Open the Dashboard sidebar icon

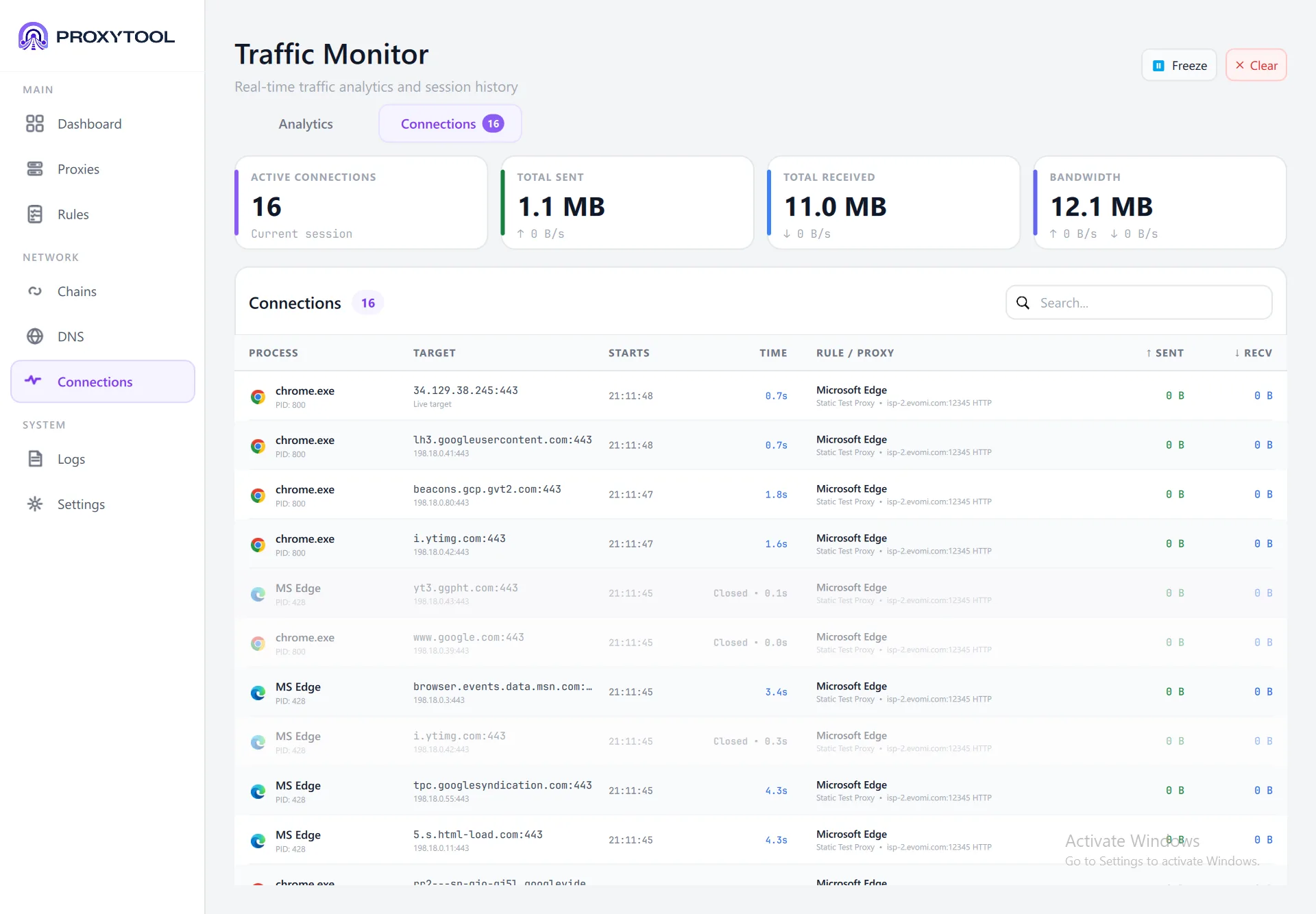coord(35,123)
